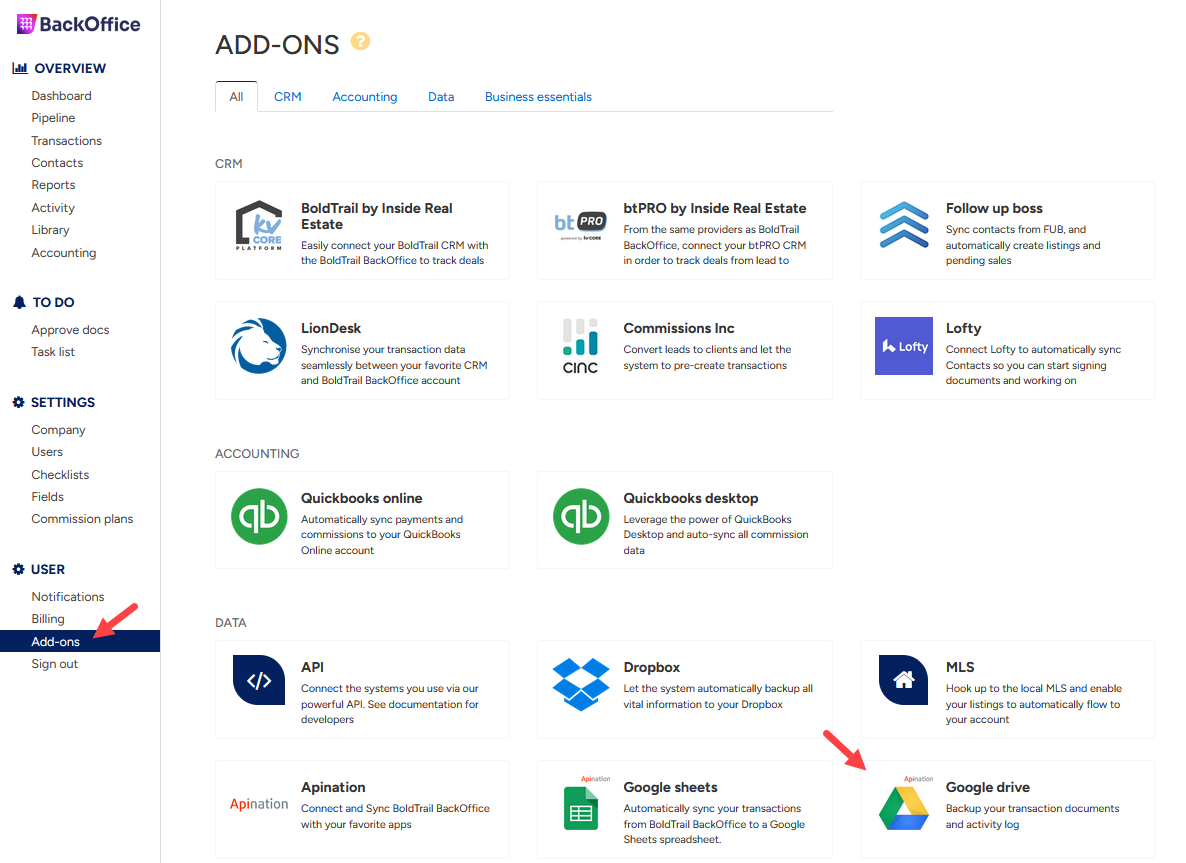This screenshot has height=863, width=1186.
Task: Open Library in the sidebar
Action: 50,230
